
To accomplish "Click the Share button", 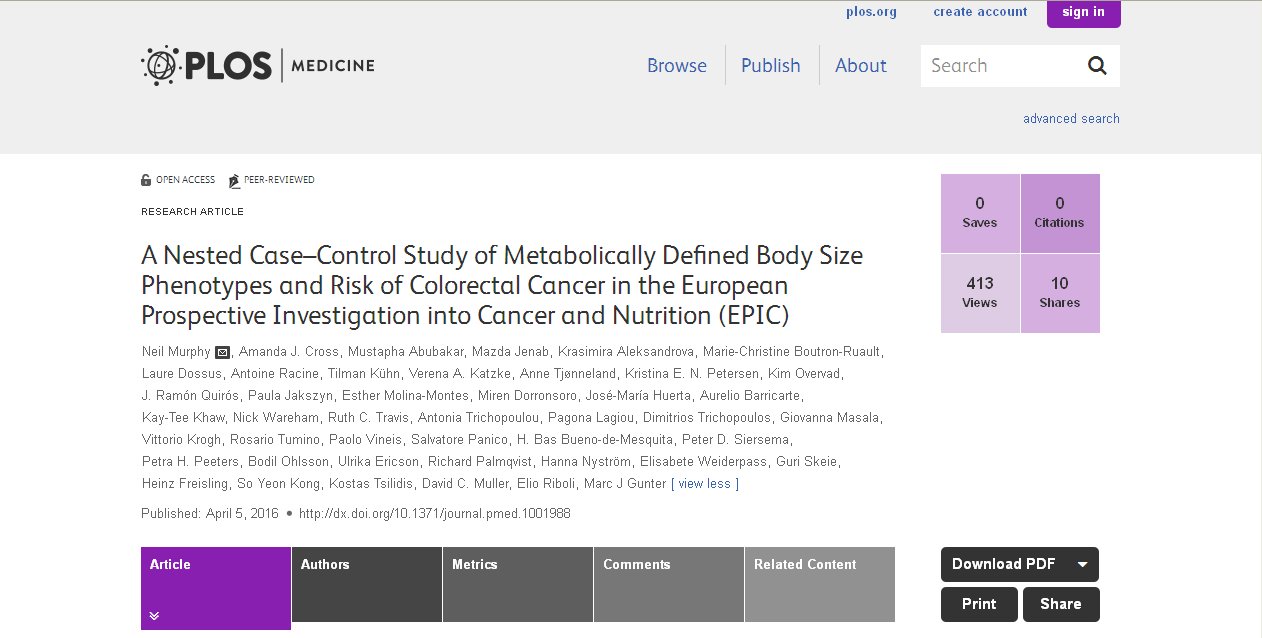I will click(x=1060, y=604).
